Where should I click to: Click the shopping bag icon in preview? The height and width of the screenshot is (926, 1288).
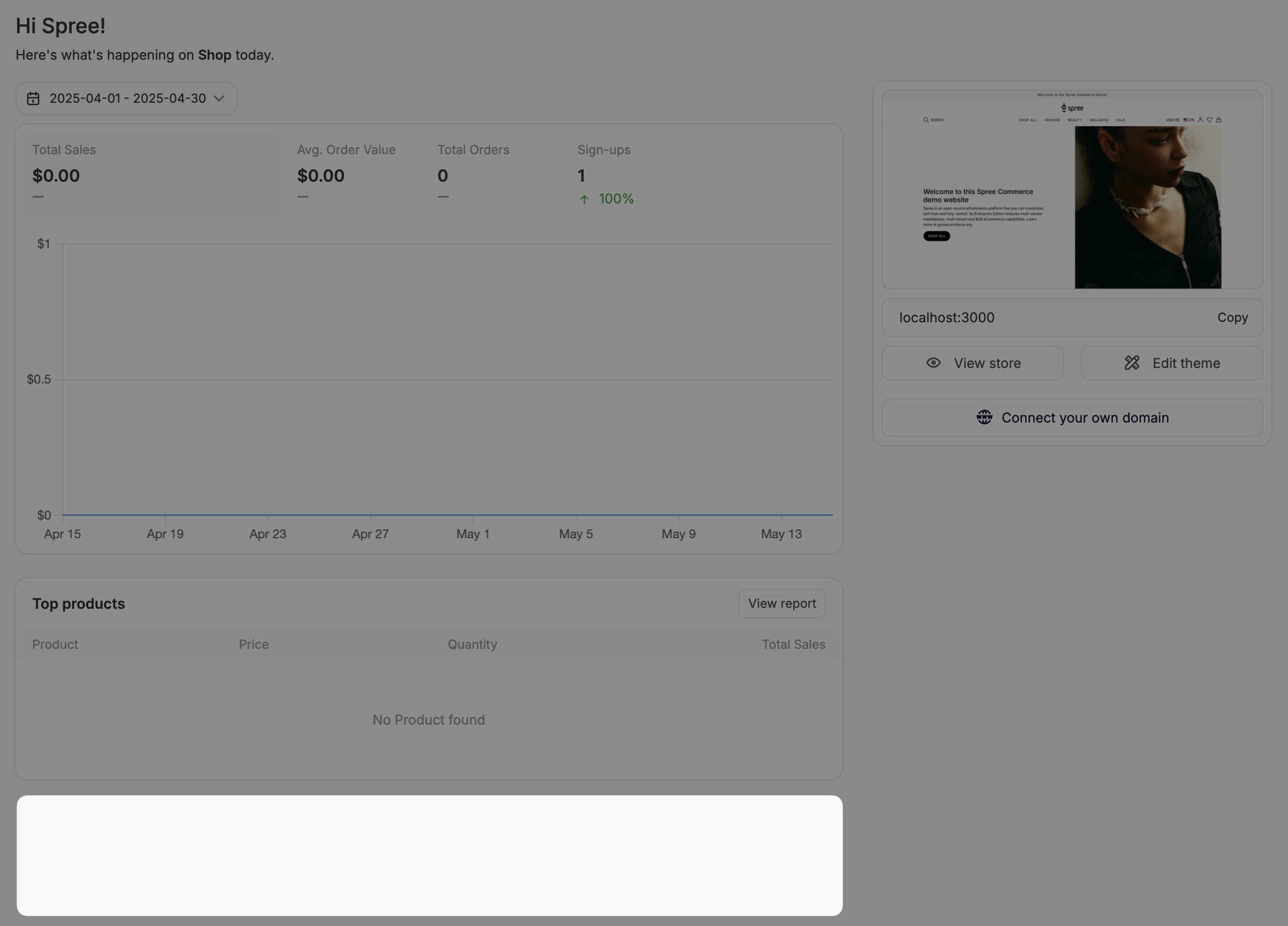1218,120
